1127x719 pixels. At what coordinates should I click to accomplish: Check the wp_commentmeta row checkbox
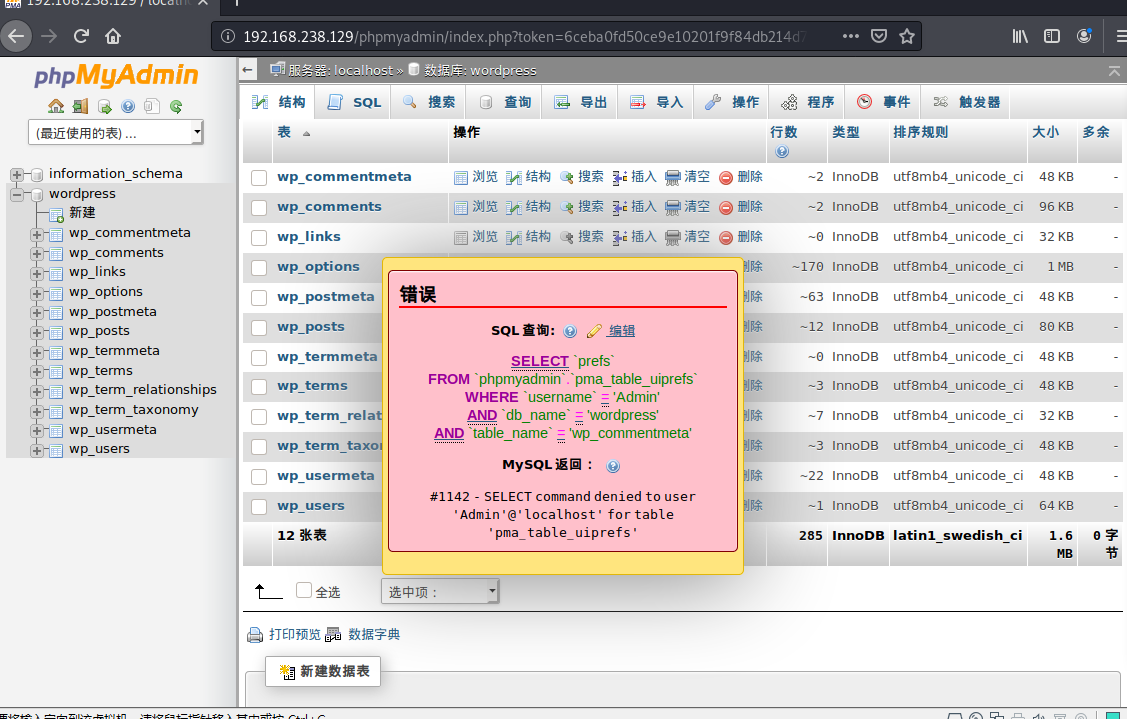[x=259, y=178]
